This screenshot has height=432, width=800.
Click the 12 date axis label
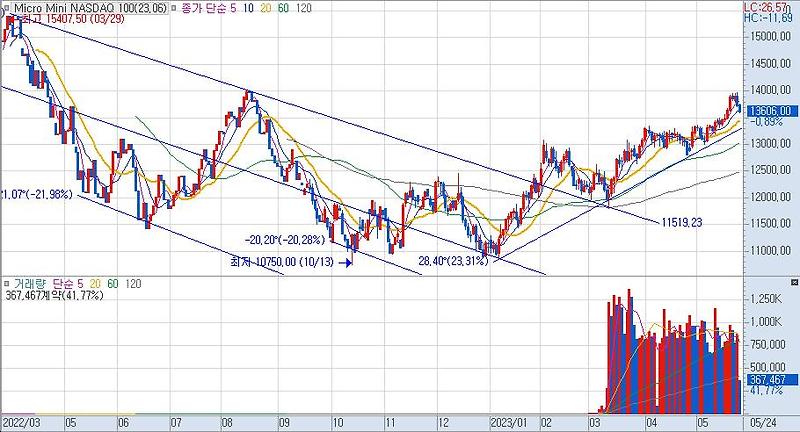click(x=443, y=423)
